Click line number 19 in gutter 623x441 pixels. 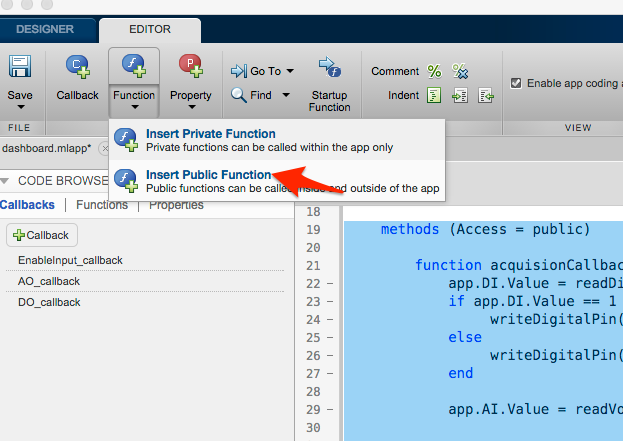click(x=313, y=230)
